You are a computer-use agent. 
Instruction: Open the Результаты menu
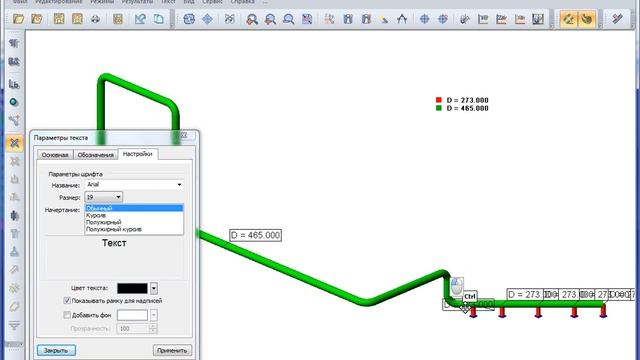click(137, 2)
